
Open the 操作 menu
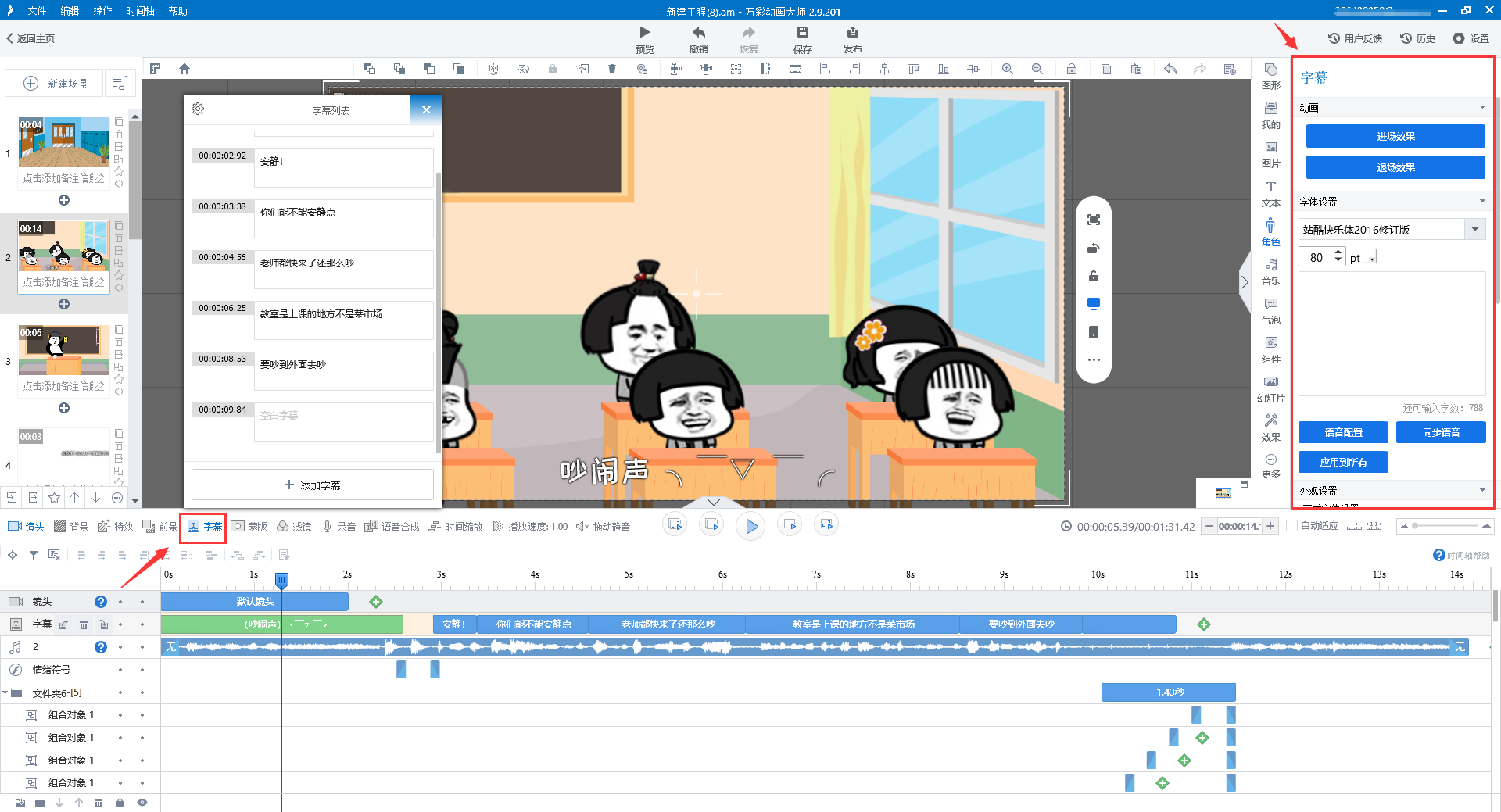coord(102,11)
